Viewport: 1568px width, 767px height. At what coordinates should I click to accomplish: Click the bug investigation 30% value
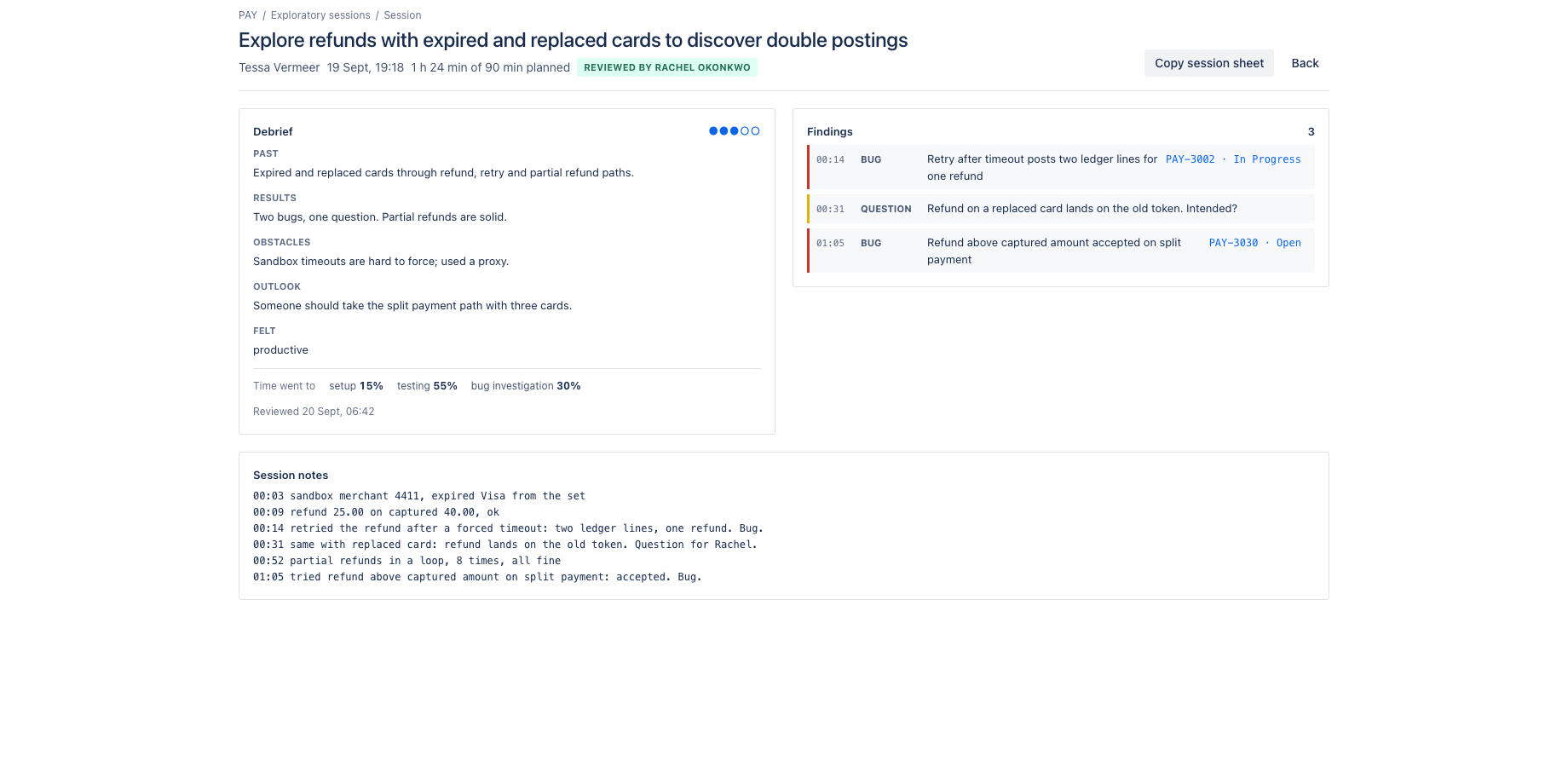tap(526, 386)
